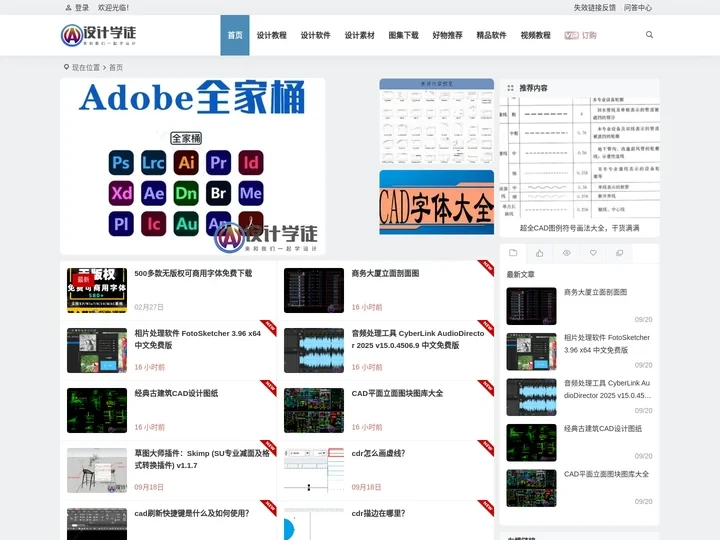This screenshot has height=540, width=720.
Task: Select the heart favorites tab icon
Action: point(593,253)
